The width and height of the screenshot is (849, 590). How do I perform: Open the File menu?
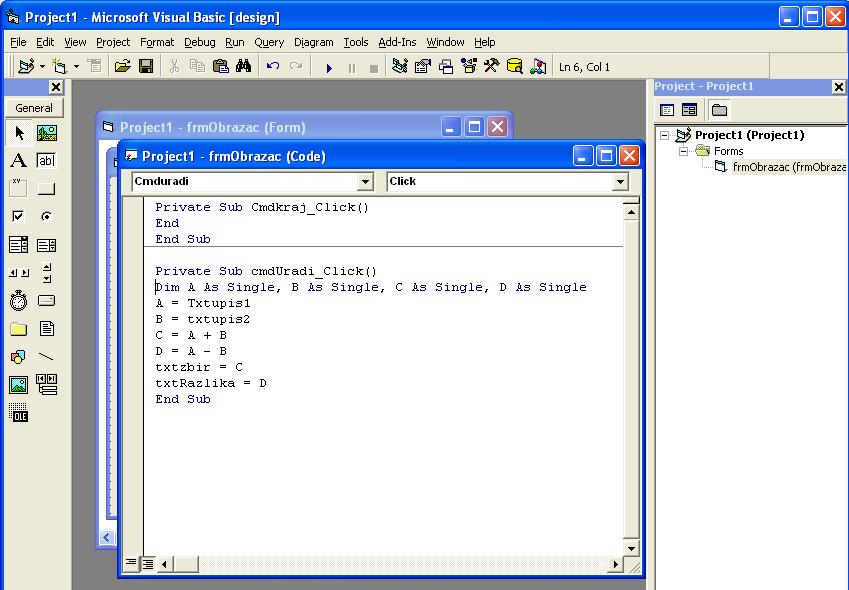(18, 42)
